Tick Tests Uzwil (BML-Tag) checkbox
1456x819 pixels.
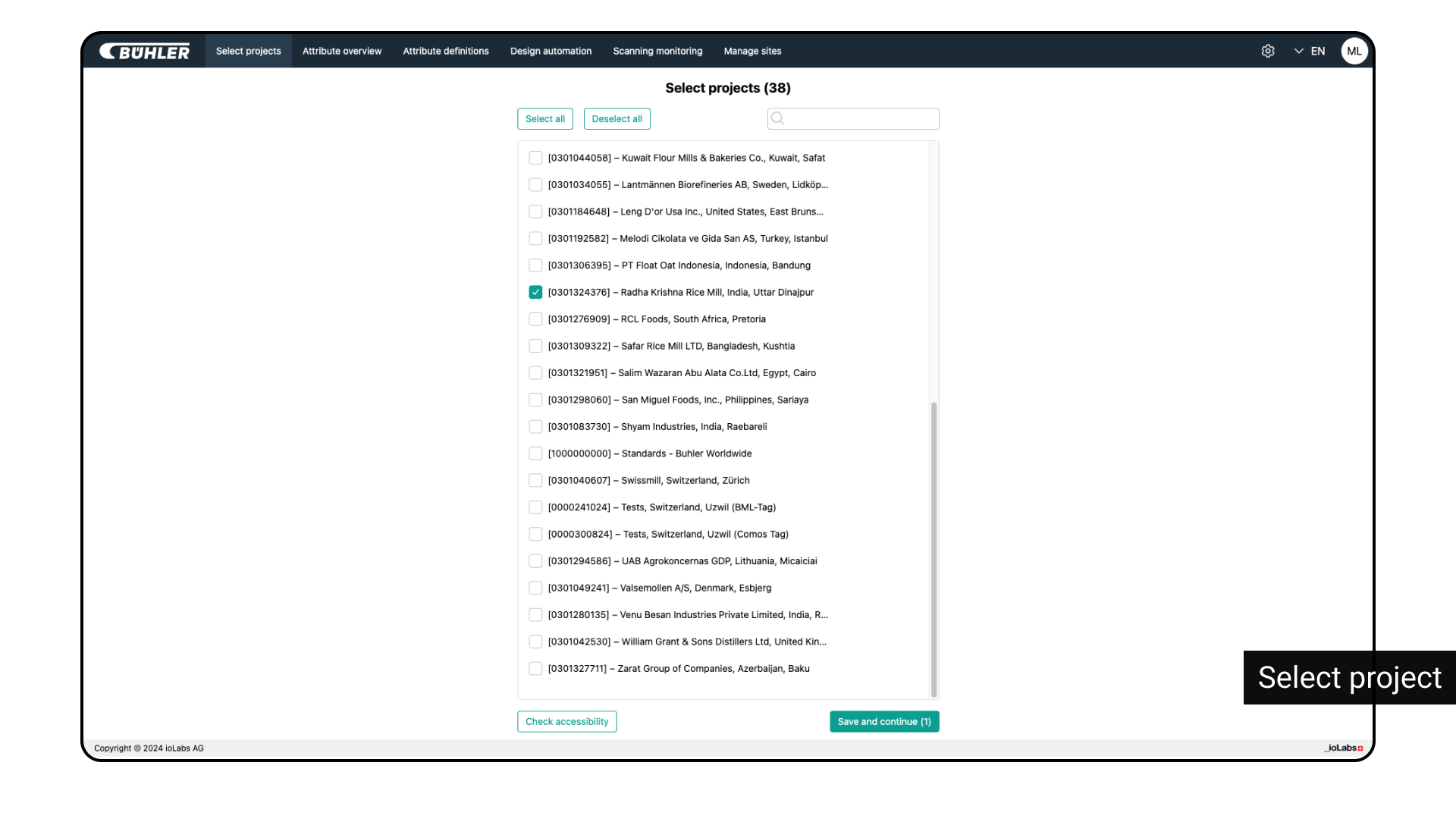535,507
